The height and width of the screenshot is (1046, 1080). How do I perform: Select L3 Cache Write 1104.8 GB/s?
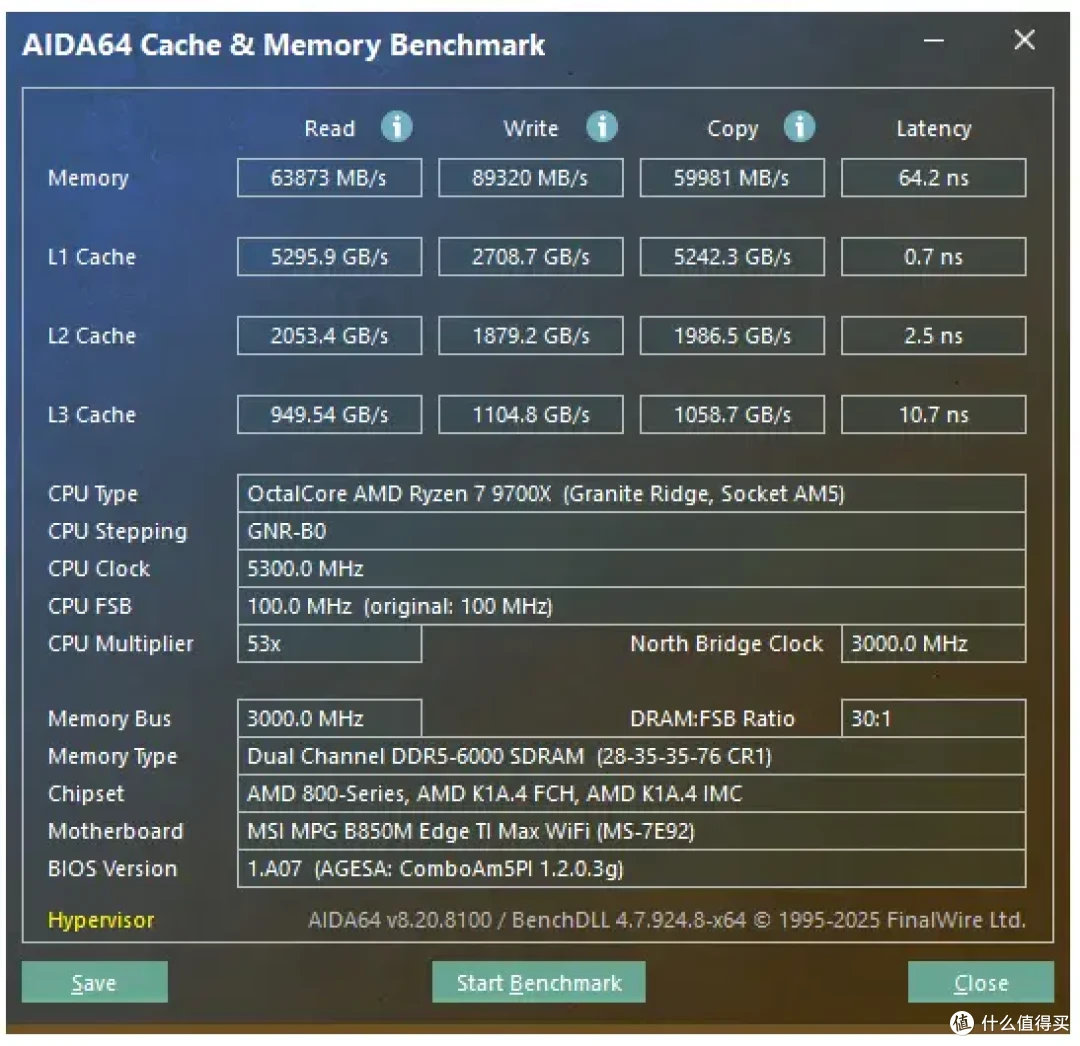(x=530, y=415)
